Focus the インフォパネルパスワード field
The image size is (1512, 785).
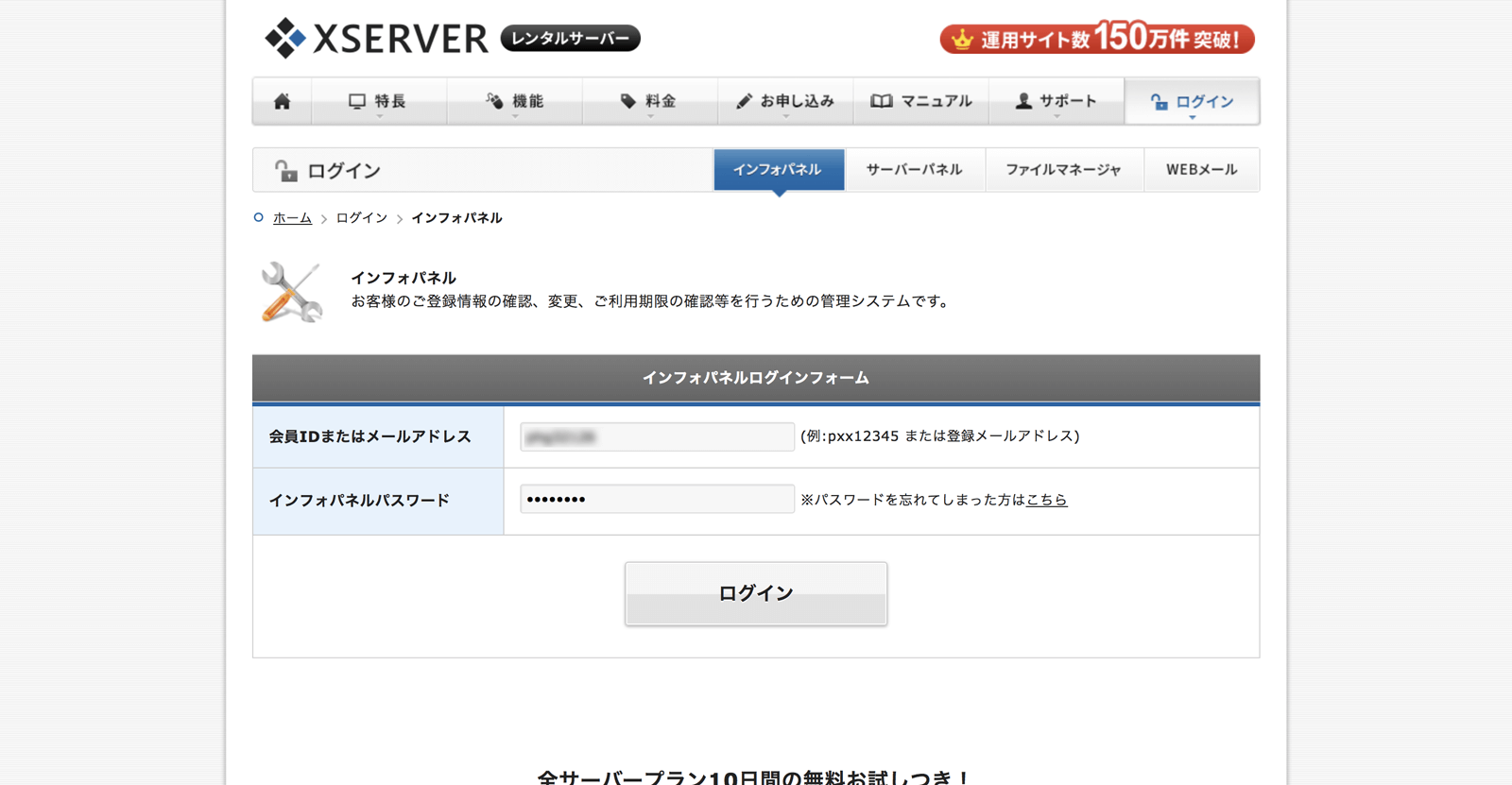tap(657, 500)
